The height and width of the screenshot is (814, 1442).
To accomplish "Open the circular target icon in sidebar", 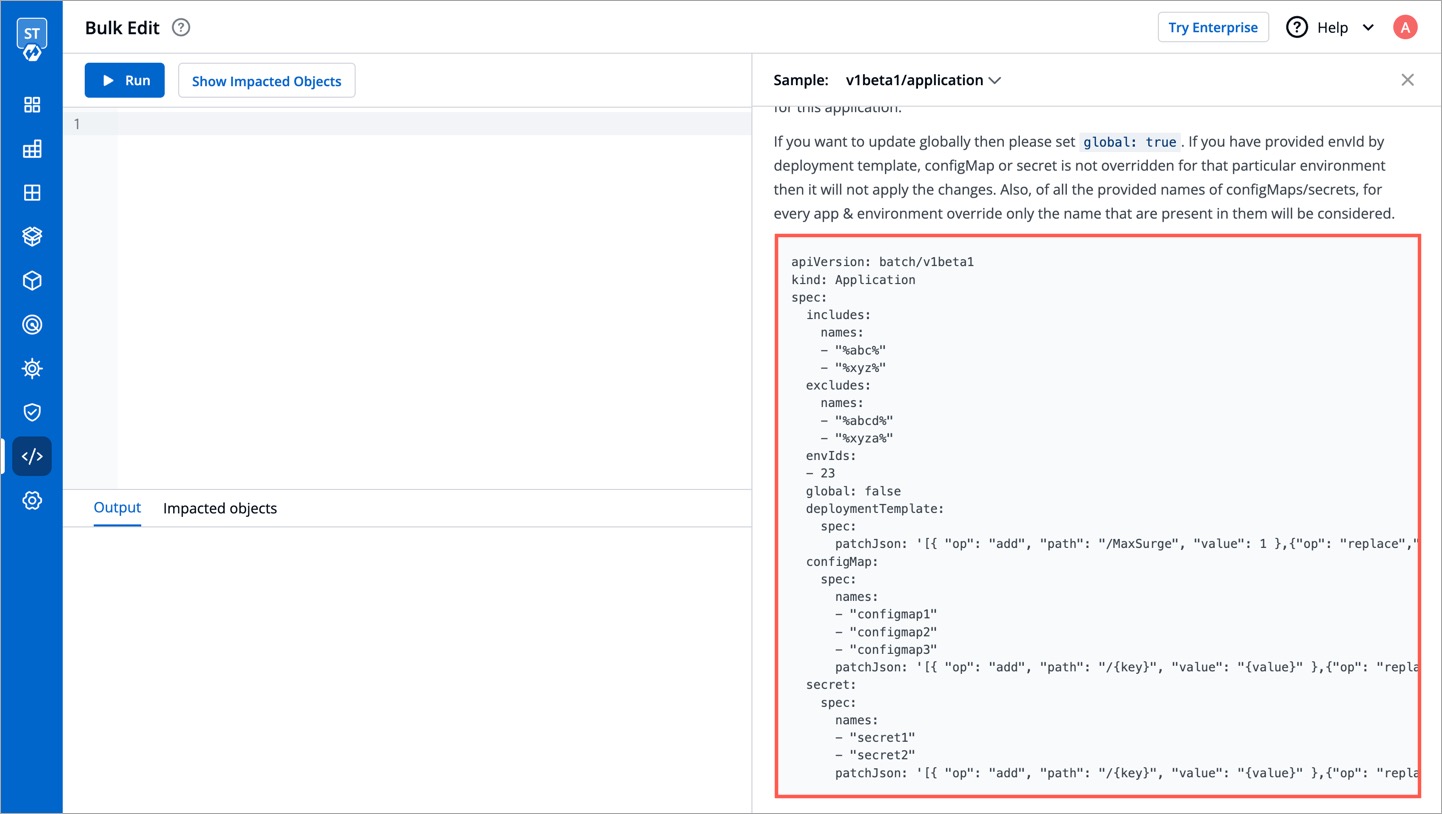I will tap(32, 325).
